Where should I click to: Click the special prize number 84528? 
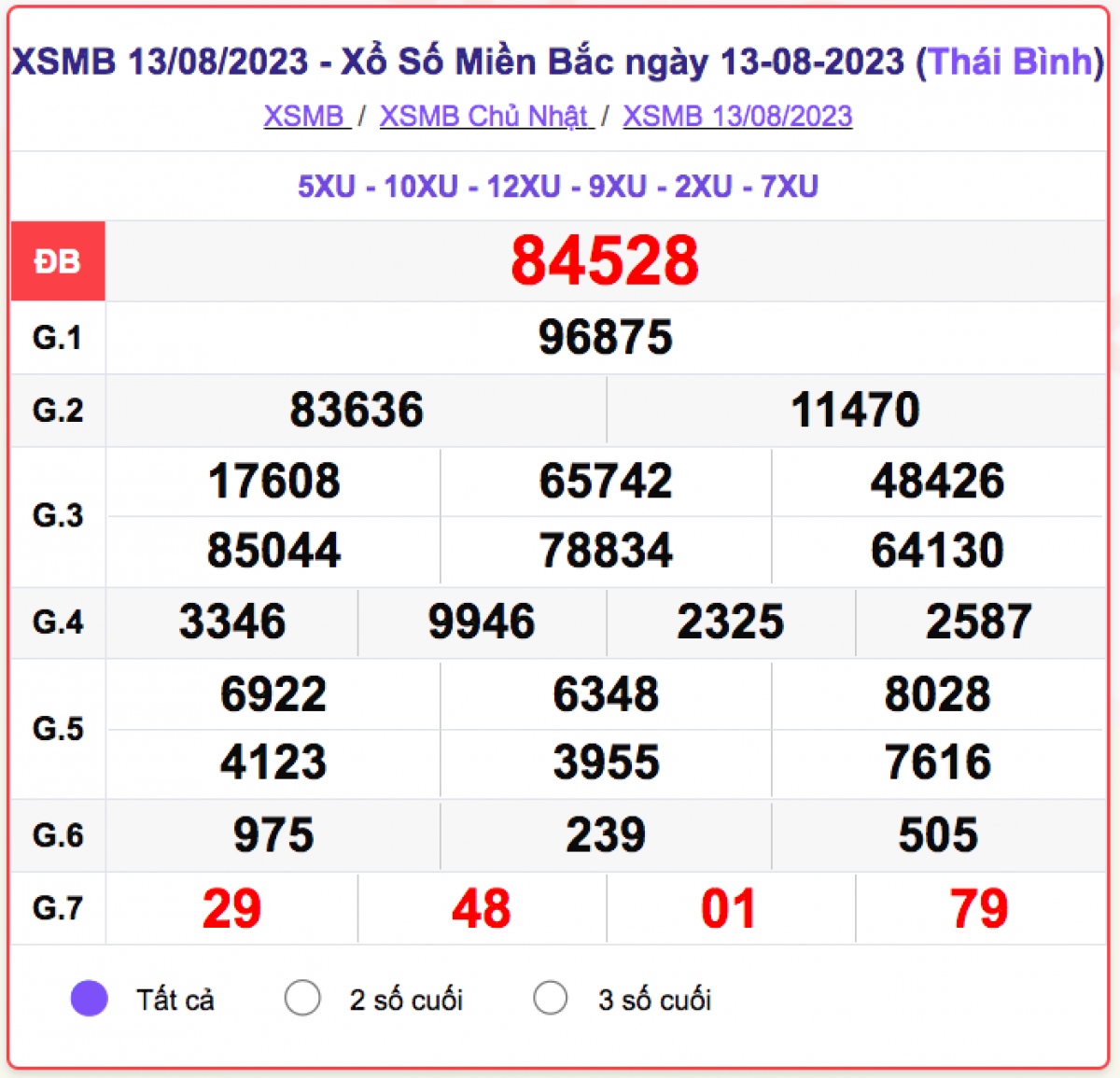tap(605, 260)
